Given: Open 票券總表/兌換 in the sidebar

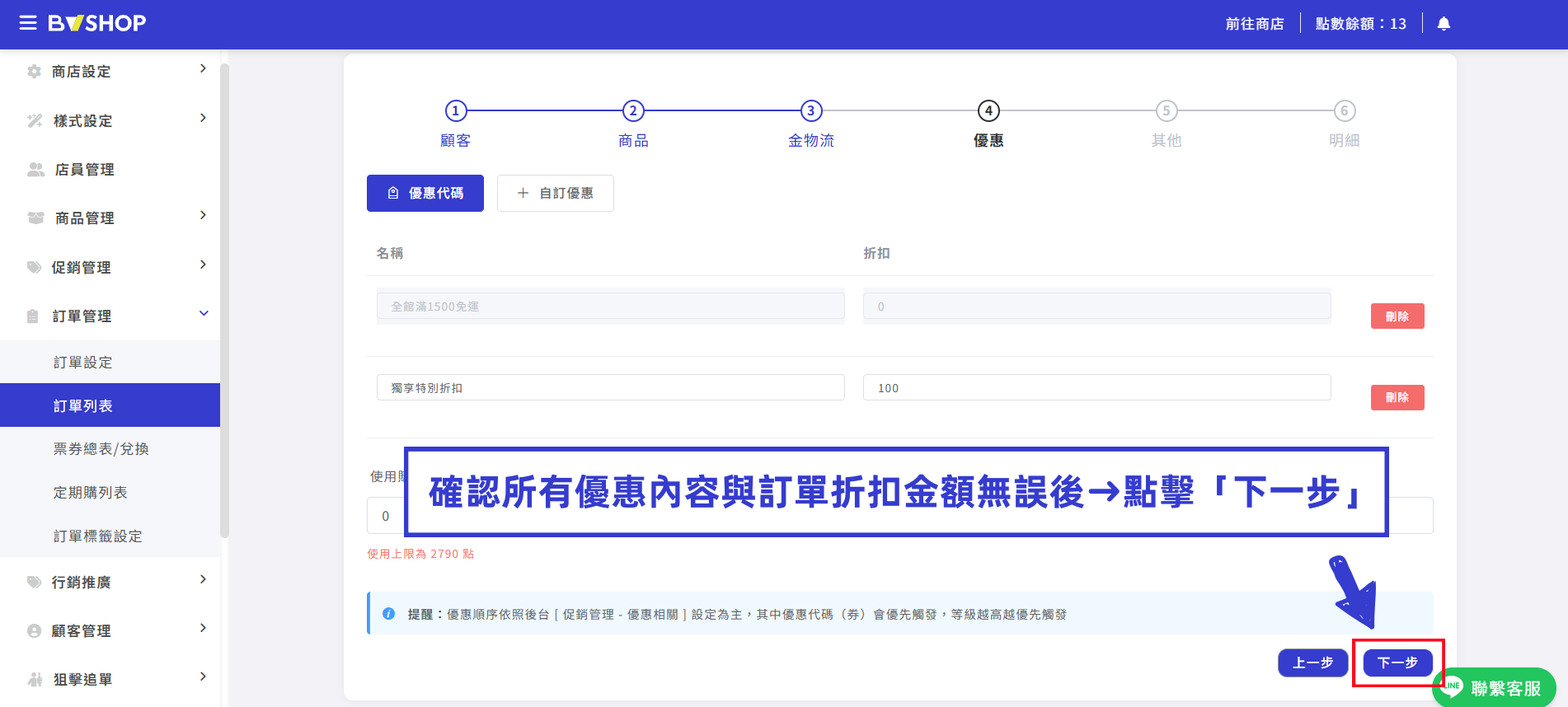Looking at the screenshot, I should pyautogui.click(x=110, y=448).
